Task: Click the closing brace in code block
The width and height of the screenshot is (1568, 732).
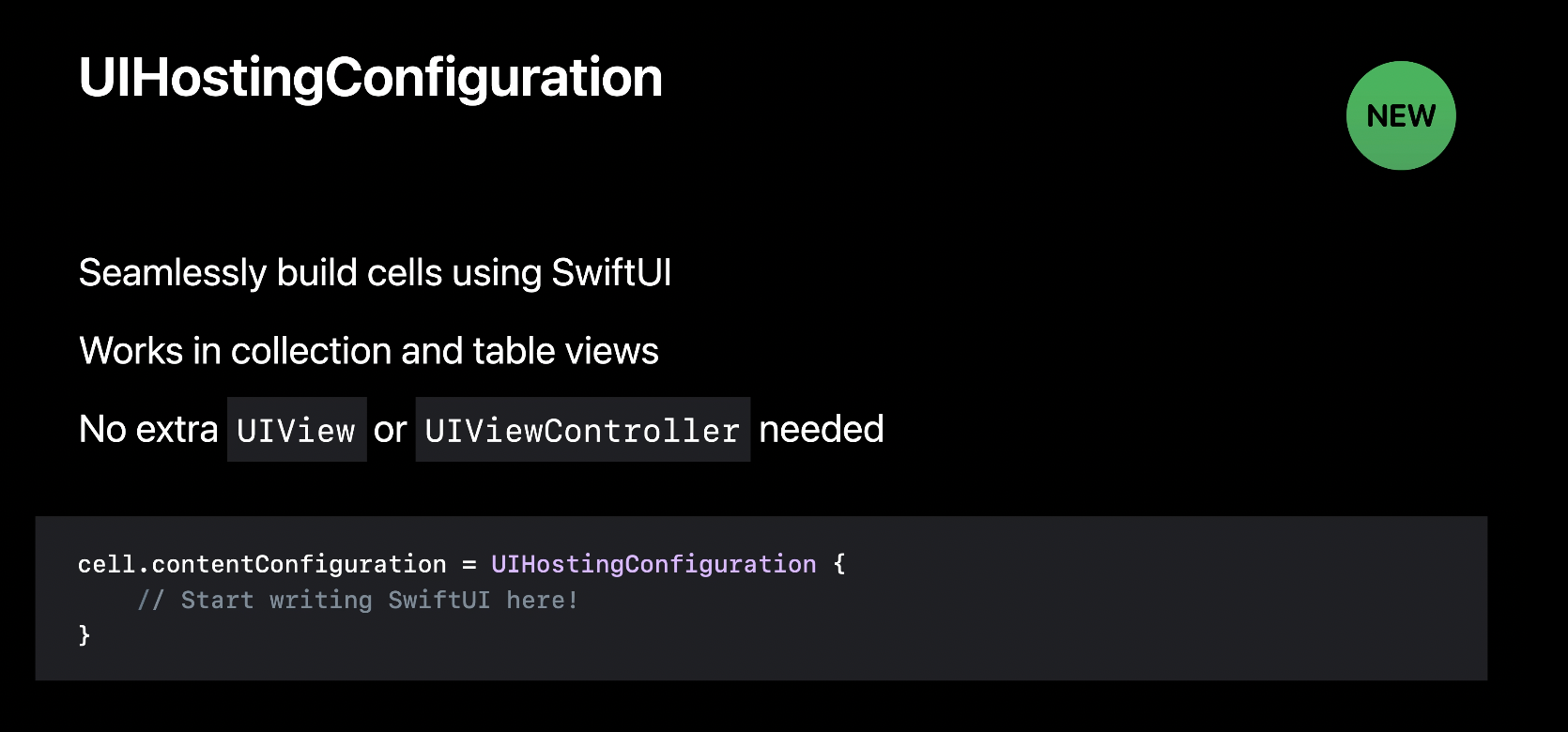Action: pos(85,635)
